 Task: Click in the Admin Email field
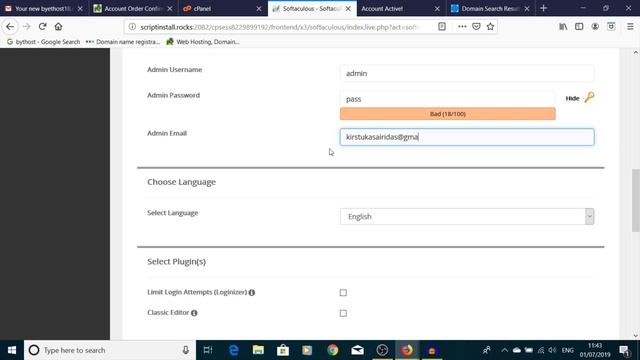pos(467,137)
